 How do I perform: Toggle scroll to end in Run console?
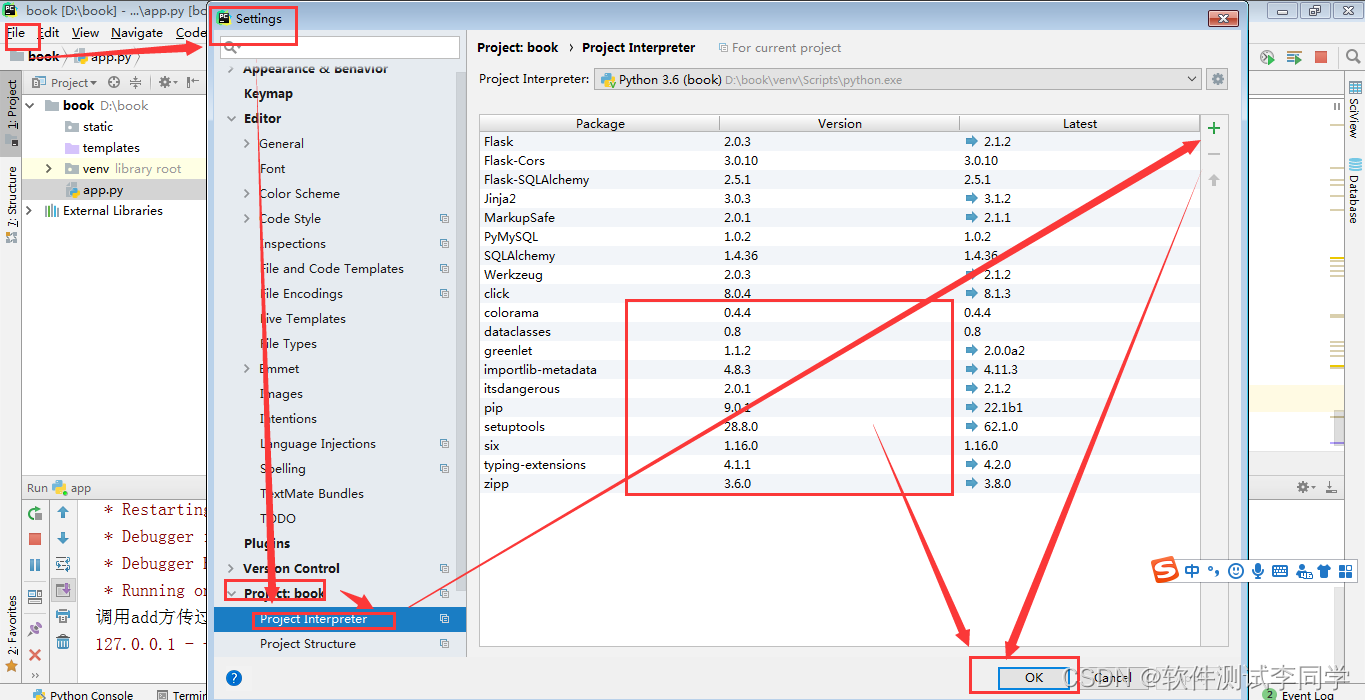63,591
